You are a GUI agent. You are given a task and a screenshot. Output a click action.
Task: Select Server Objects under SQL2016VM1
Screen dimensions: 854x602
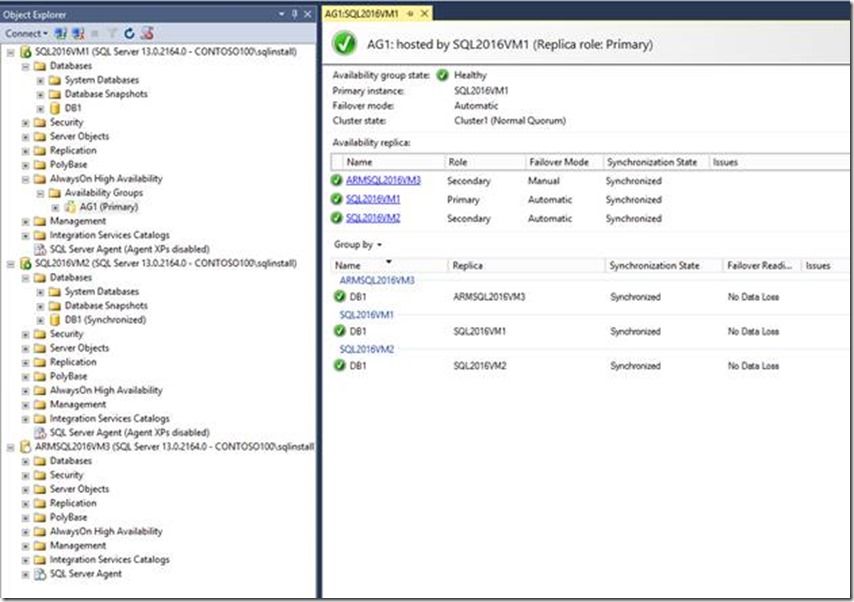click(x=80, y=136)
